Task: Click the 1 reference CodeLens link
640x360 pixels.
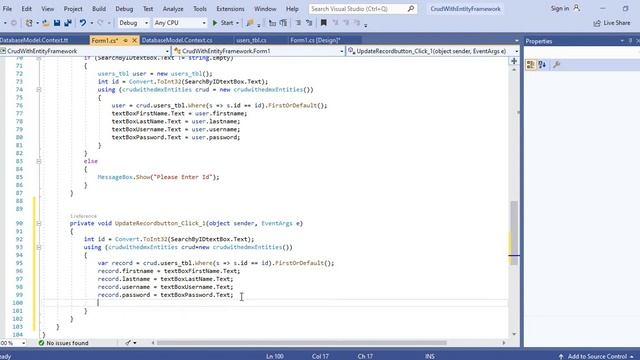Action: (83, 216)
